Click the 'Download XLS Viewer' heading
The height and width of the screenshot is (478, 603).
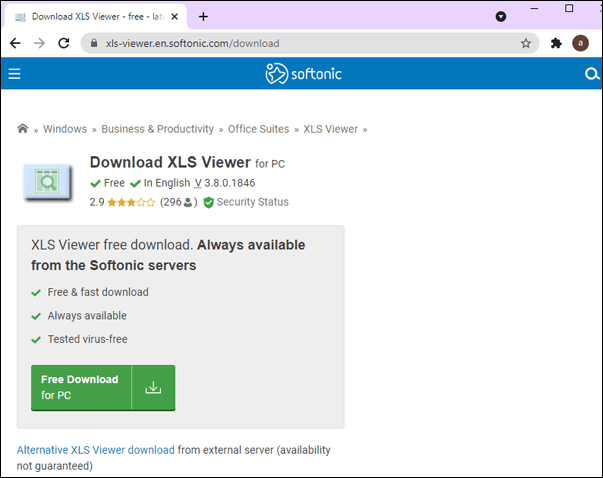(170, 162)
